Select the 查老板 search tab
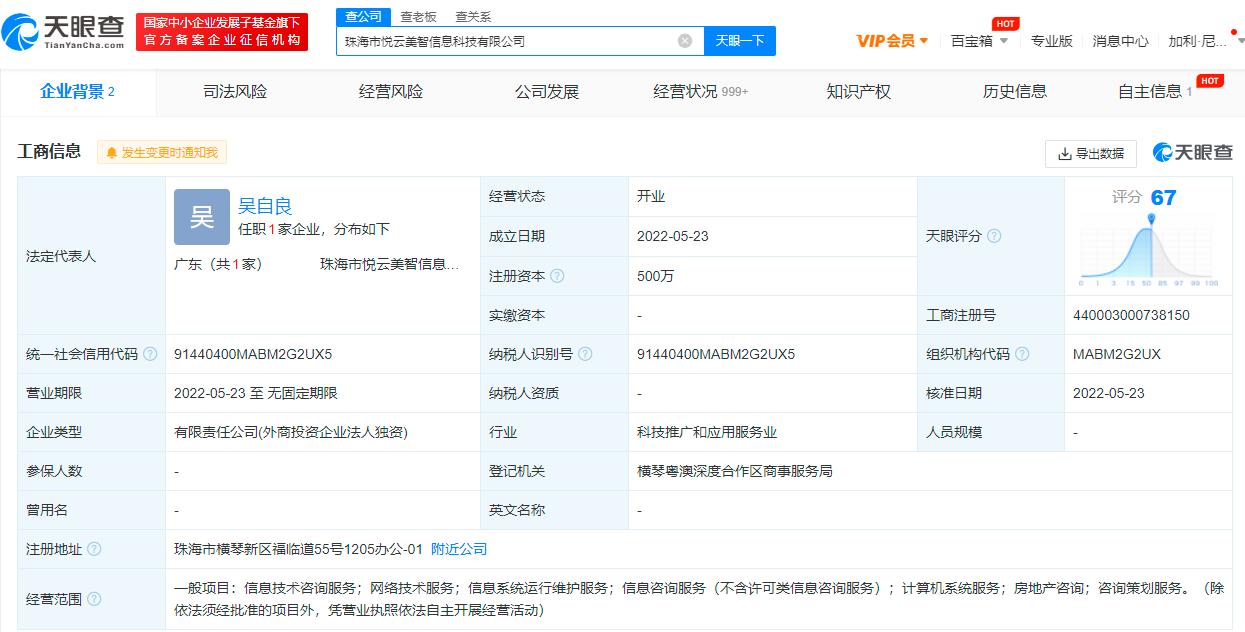The height and width of the screenshot is (632, 1245). (418, 17)
